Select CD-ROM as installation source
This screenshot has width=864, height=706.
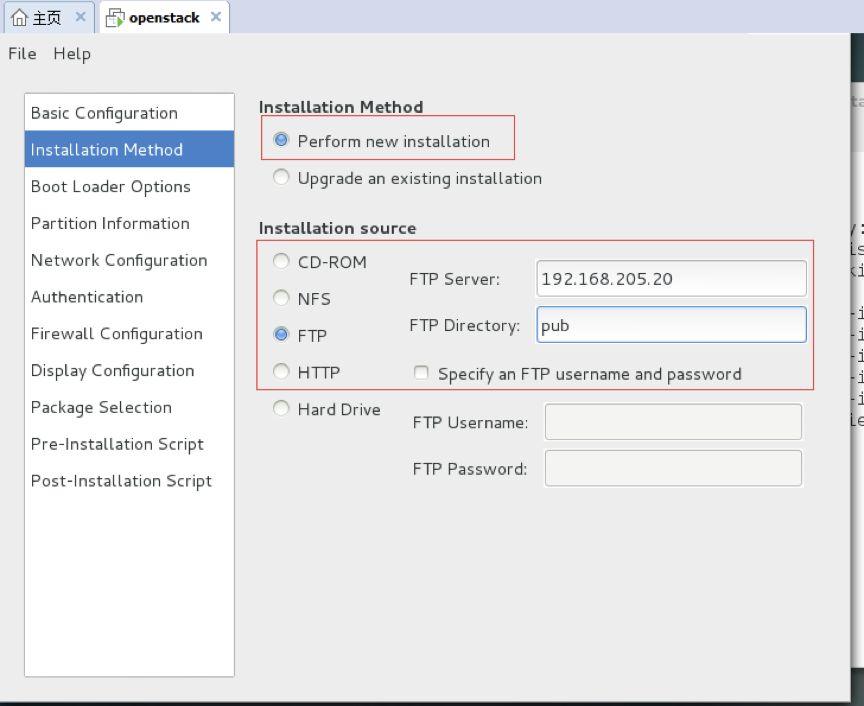tap(281, 262)
